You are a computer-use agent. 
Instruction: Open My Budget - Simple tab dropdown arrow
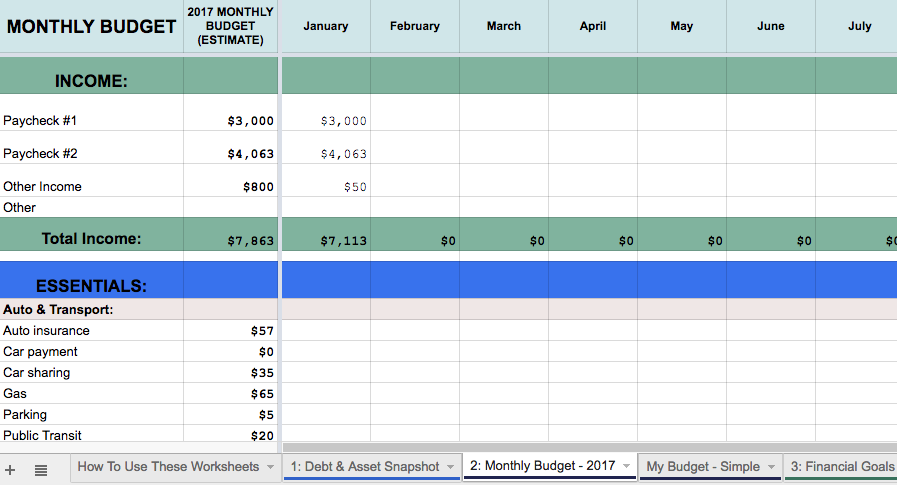click(x=771, y=467)
